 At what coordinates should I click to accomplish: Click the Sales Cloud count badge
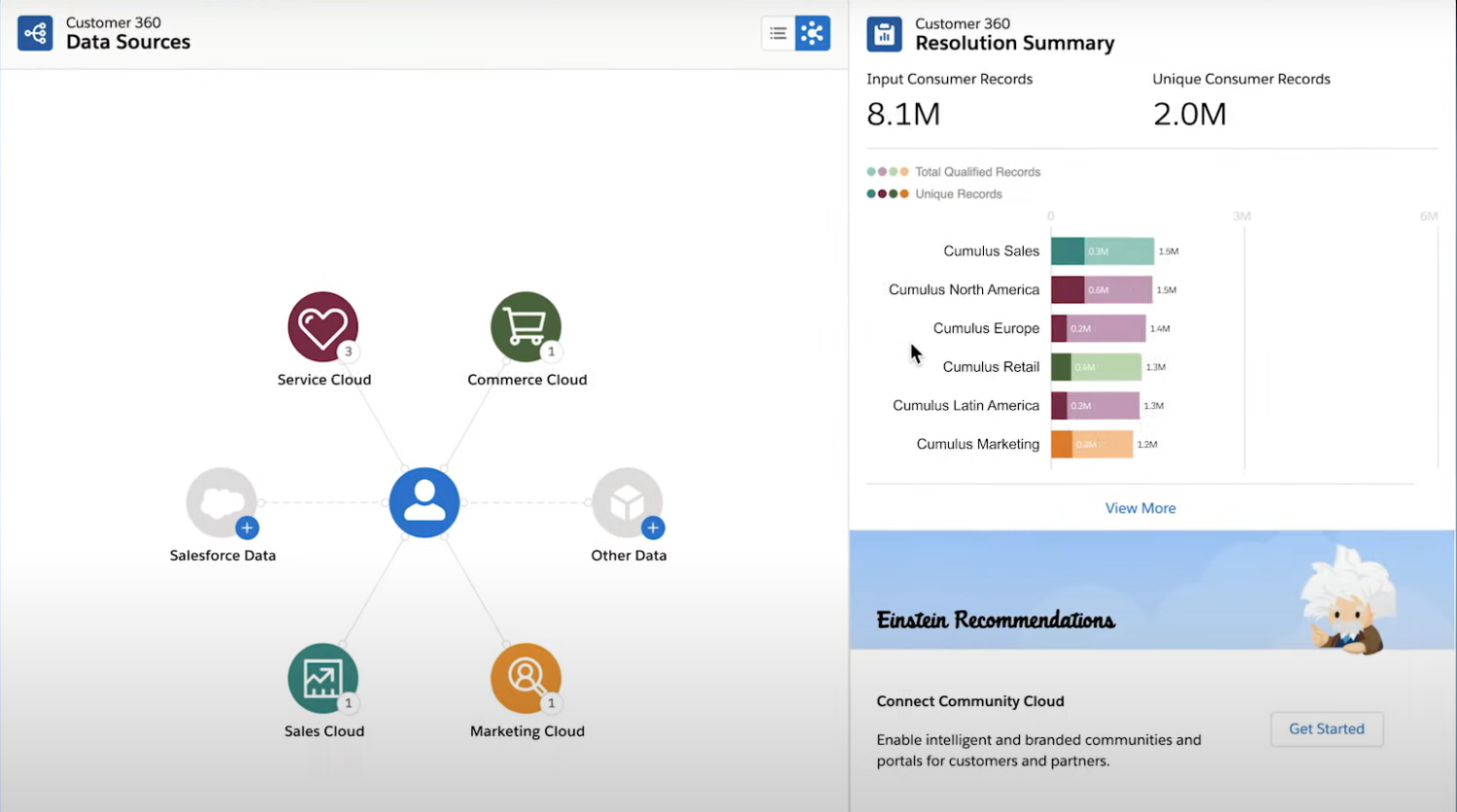(348, 703)
